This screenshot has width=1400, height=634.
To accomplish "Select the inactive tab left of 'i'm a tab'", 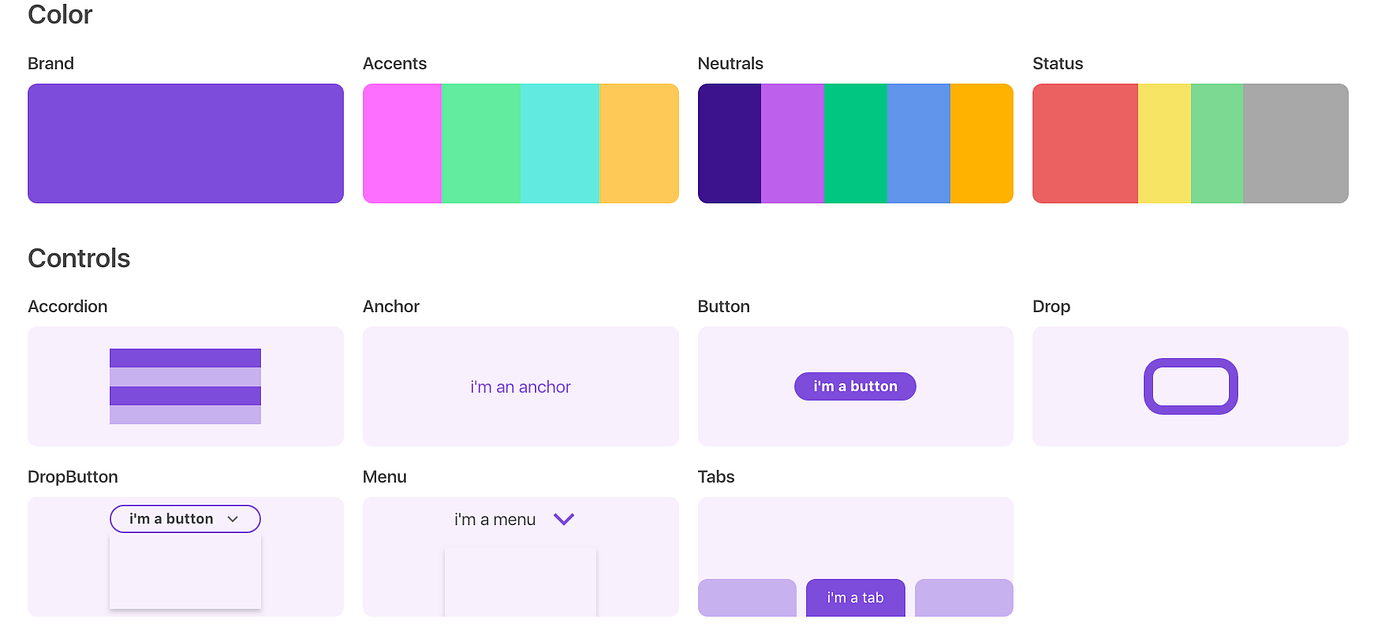I will point(747,597).
